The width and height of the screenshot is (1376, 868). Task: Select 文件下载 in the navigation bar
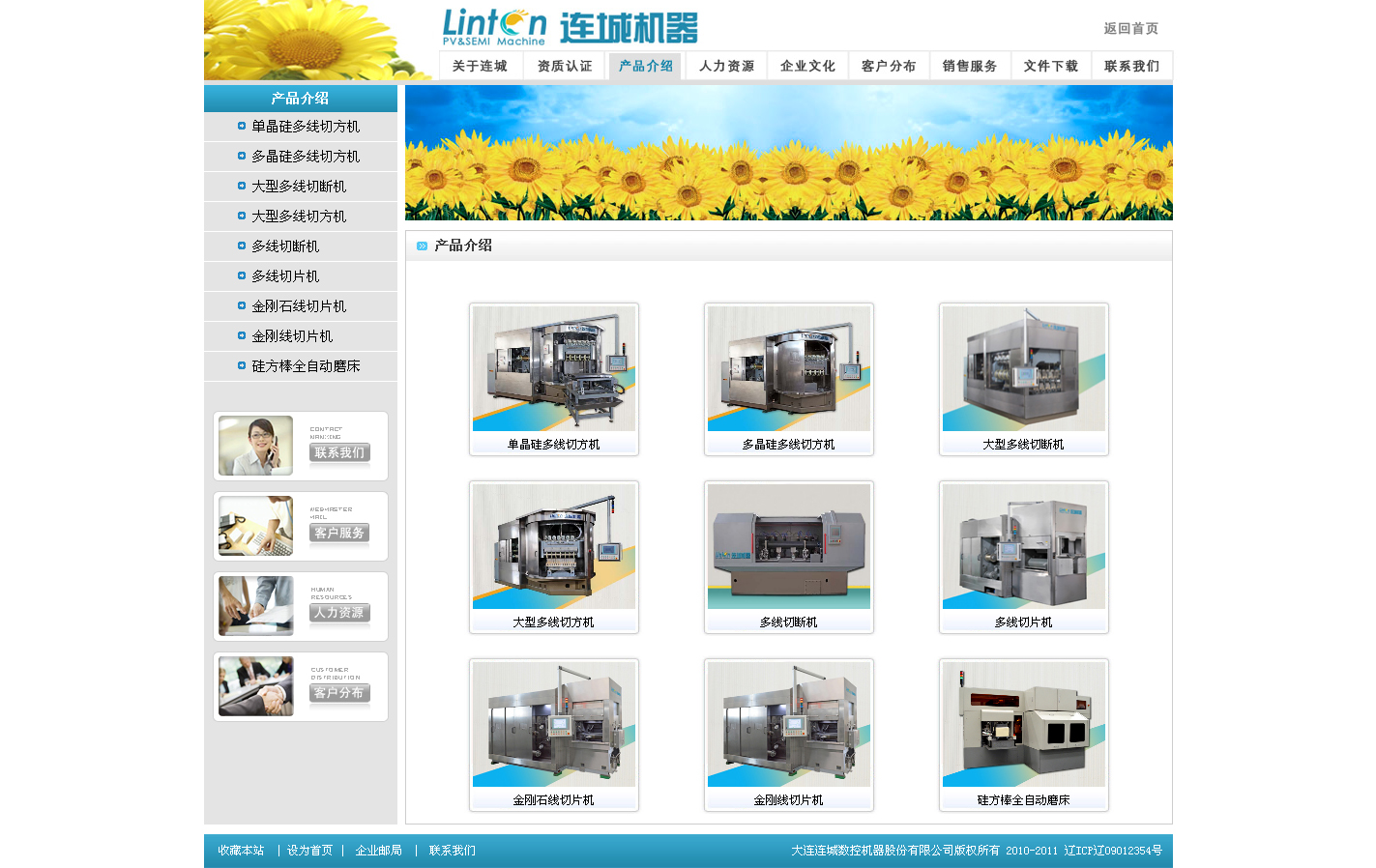coord(1051,66)
